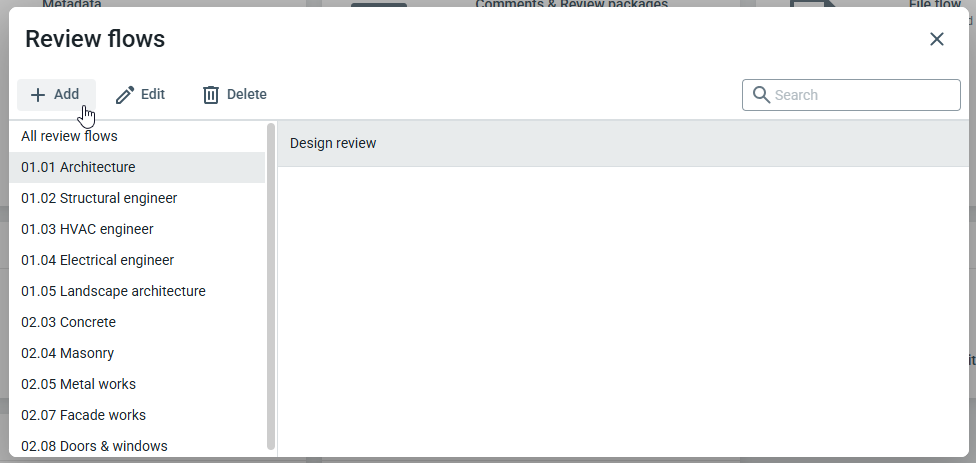The width and height of the screenshot is (976, 463).
Task: Click the review flow list scrollbar
Action: [271, 285]
